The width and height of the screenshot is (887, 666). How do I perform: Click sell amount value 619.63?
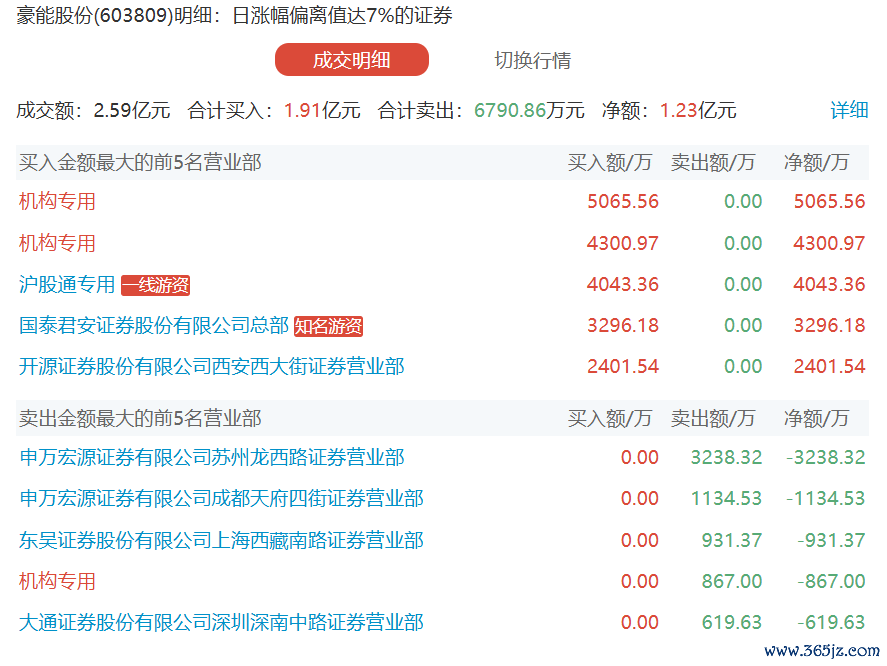732,622
